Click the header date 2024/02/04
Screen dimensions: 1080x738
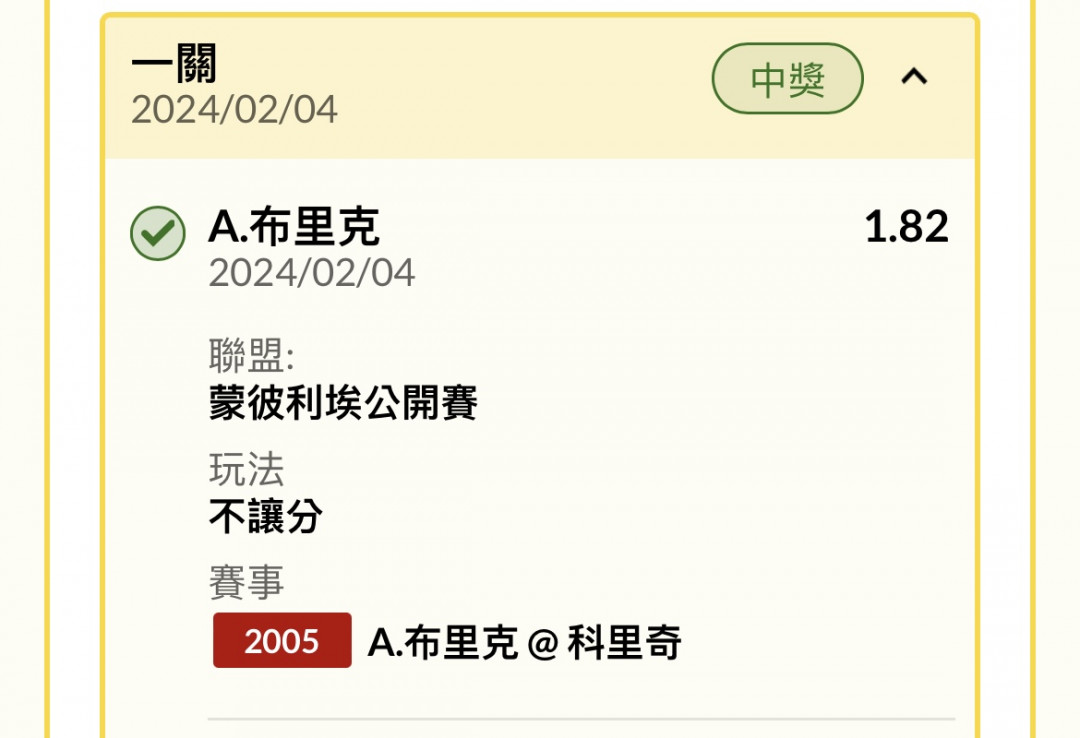234,110
